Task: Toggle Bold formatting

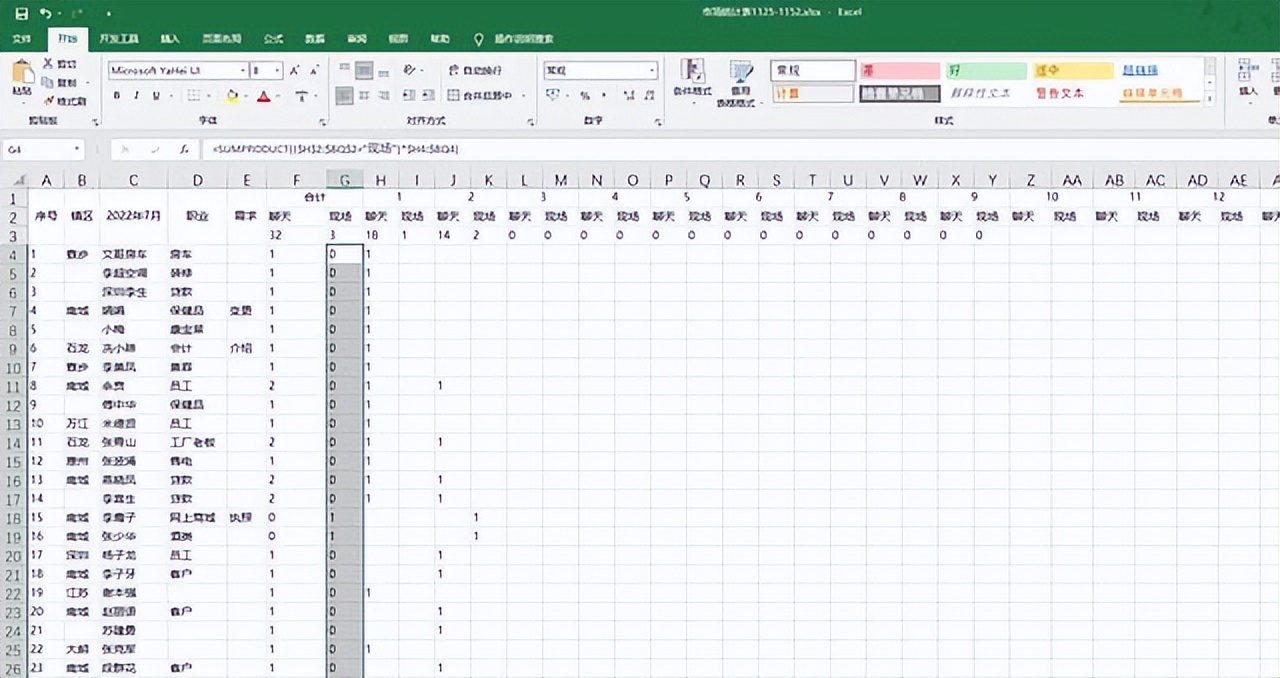Action: [x=116, y=96]
